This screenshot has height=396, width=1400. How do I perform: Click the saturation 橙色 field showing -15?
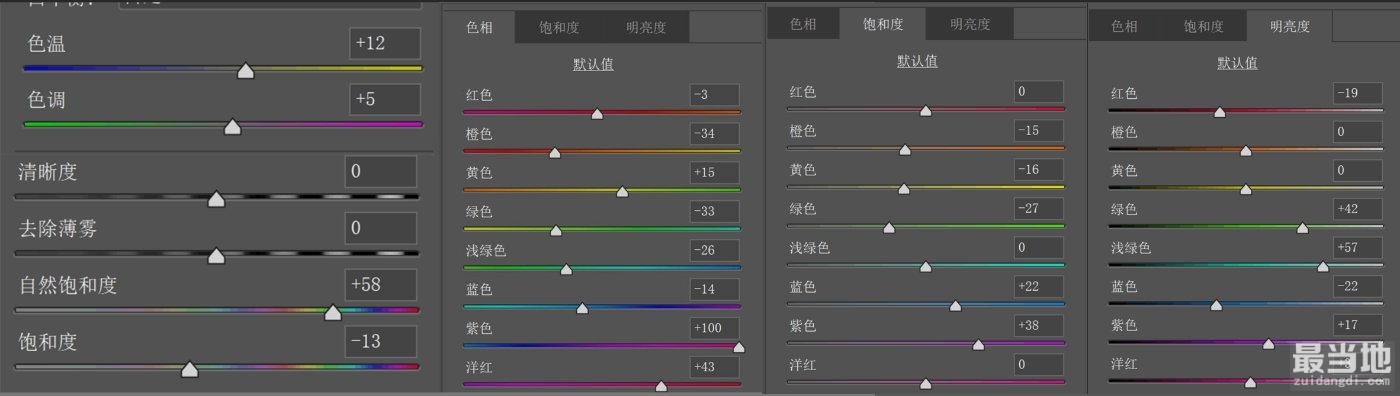tap(1038, 131)
